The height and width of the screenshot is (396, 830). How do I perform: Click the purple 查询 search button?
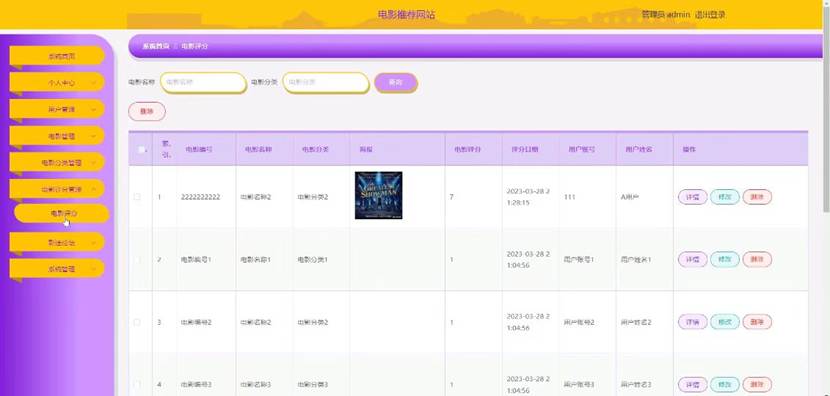[395, 83]
